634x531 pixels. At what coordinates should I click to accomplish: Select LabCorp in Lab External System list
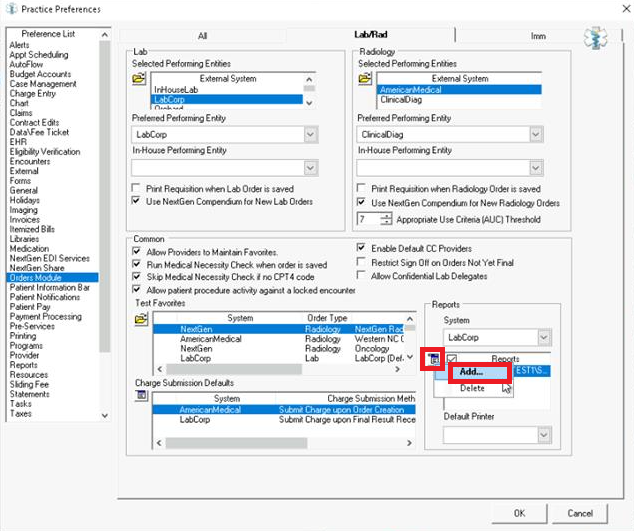click(x=227, y=99)
